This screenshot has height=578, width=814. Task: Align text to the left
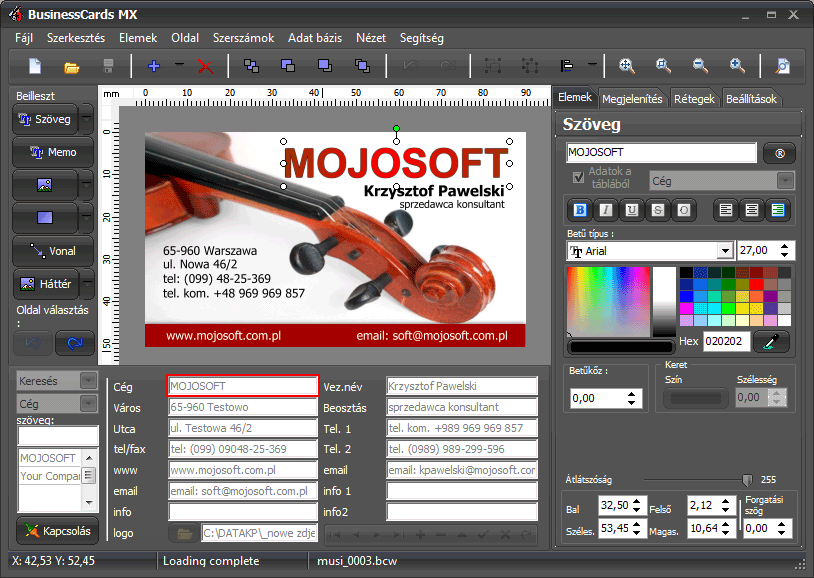pyautogui.click(x=726, y=210)
